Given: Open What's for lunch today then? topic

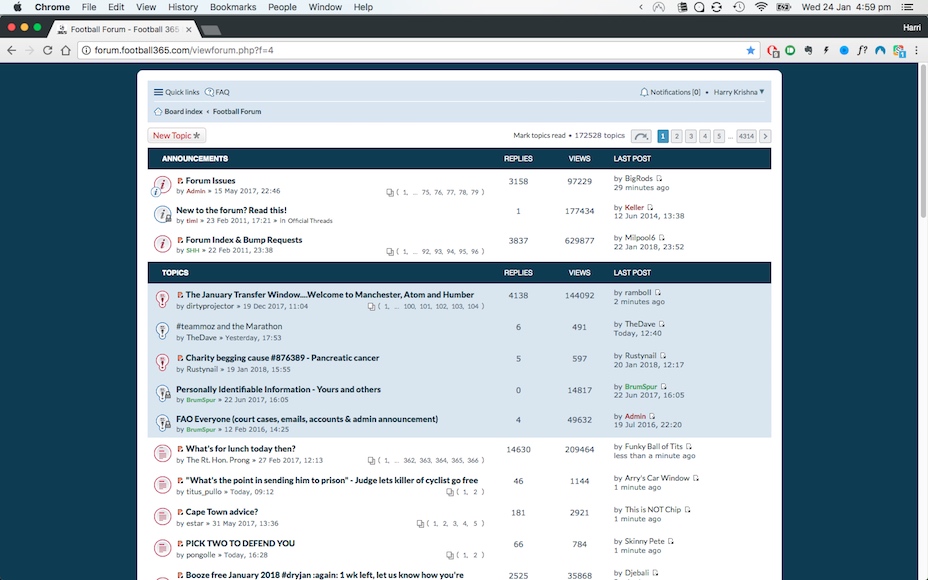Looking at the screenshot, I should tap(240, 449).
